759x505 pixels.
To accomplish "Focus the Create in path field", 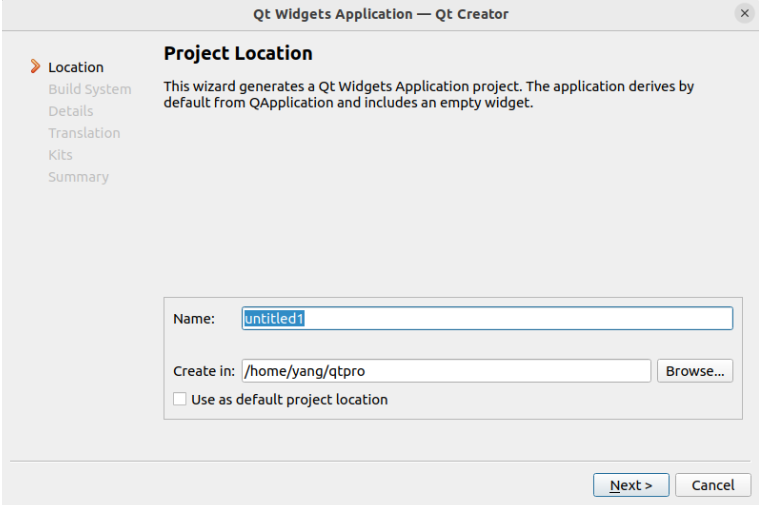I will [446, 371].
